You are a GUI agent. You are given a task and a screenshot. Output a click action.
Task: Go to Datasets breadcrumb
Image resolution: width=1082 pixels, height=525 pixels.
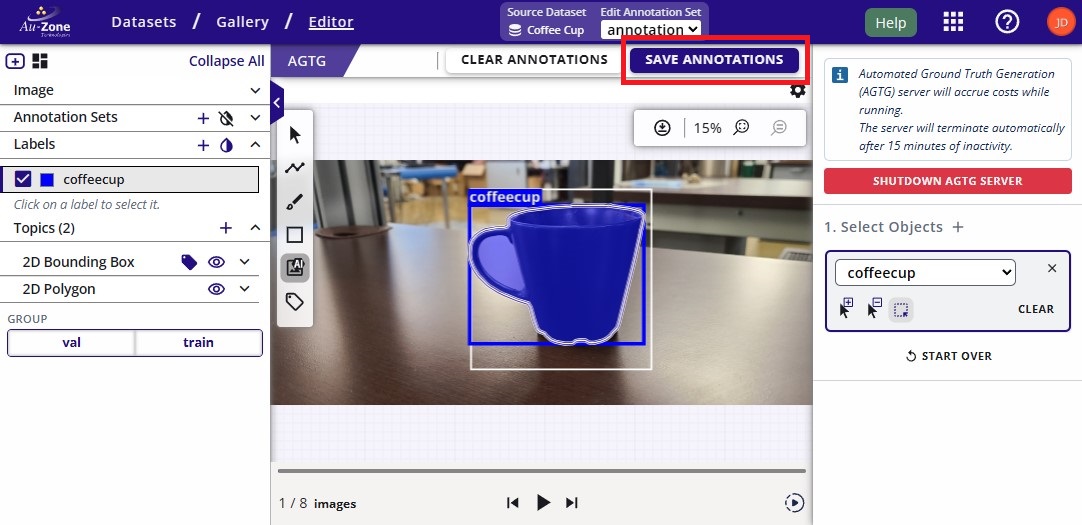(x=144, y=22)
